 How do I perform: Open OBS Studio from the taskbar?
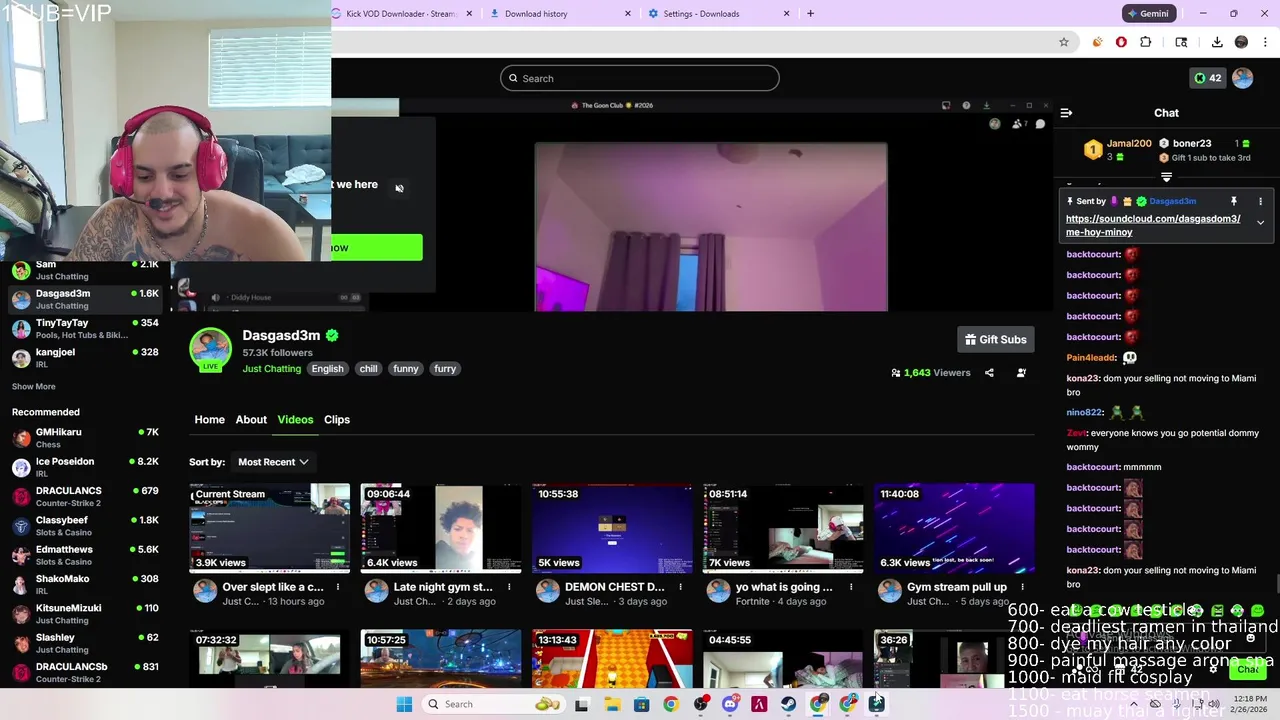[700, 704]
